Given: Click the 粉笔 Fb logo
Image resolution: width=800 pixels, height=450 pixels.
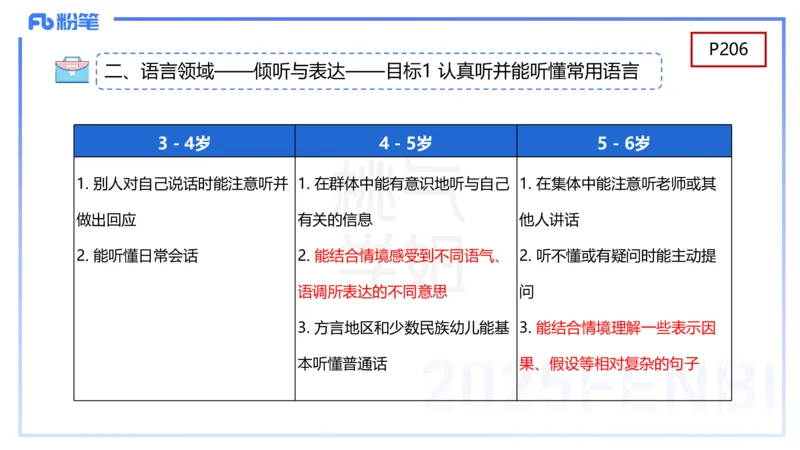Looking at the screenshot, I should pos(63,22).
